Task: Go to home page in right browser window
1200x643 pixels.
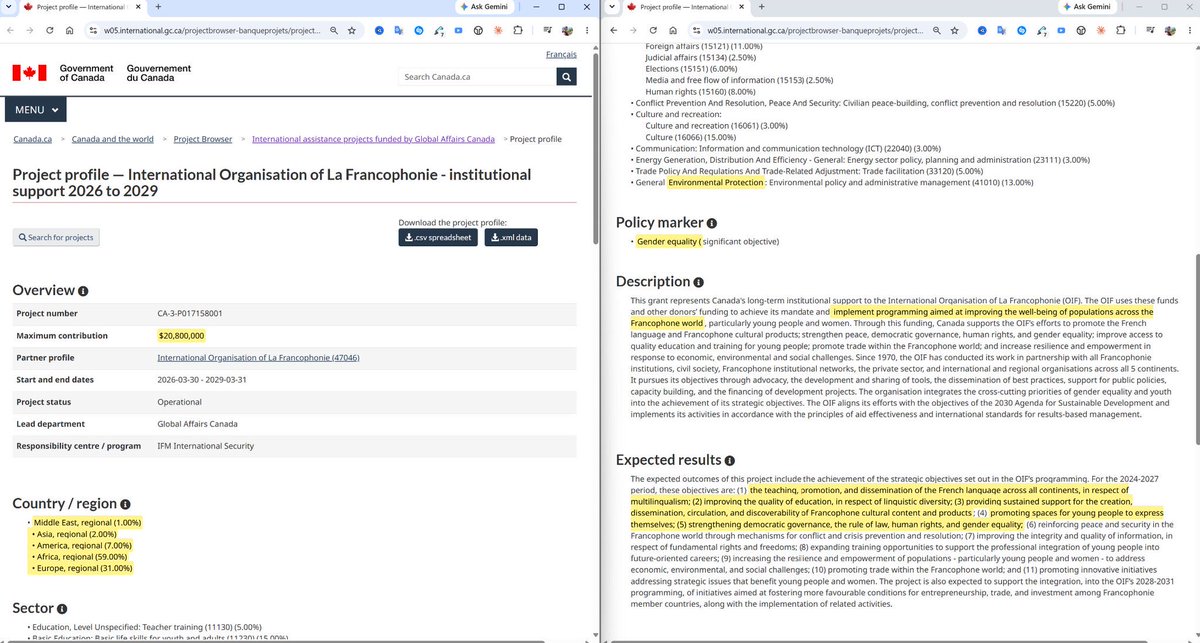Action: (x=671, y=31)
